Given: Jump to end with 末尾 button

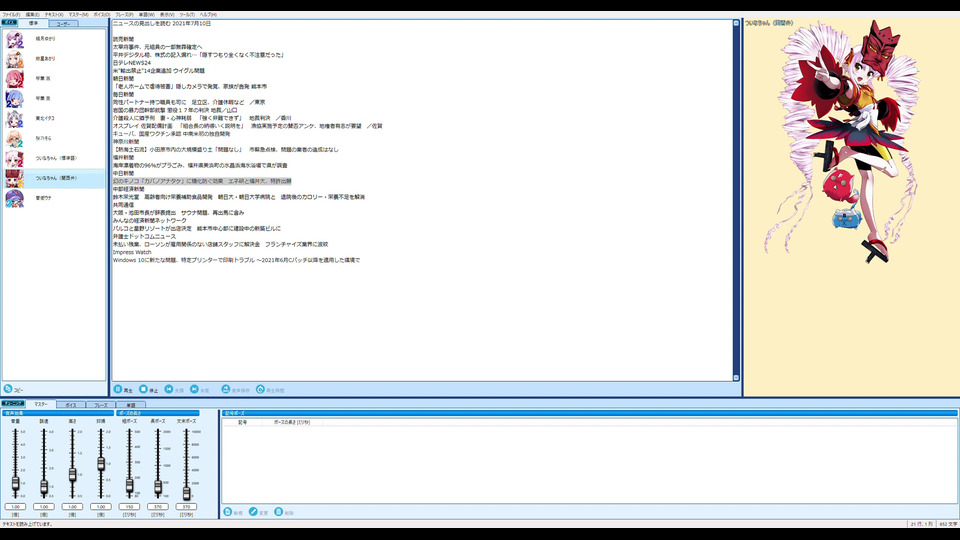Looking at the screenshot, I should coord(200,389).
